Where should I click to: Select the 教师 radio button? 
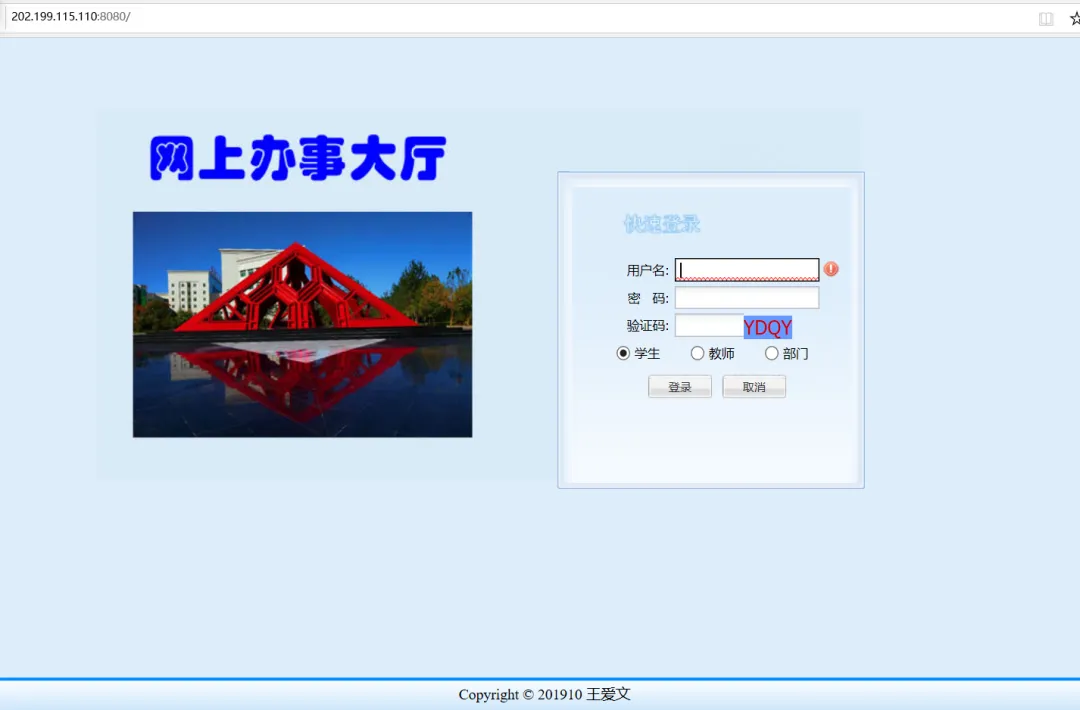[x=697, y=353]
